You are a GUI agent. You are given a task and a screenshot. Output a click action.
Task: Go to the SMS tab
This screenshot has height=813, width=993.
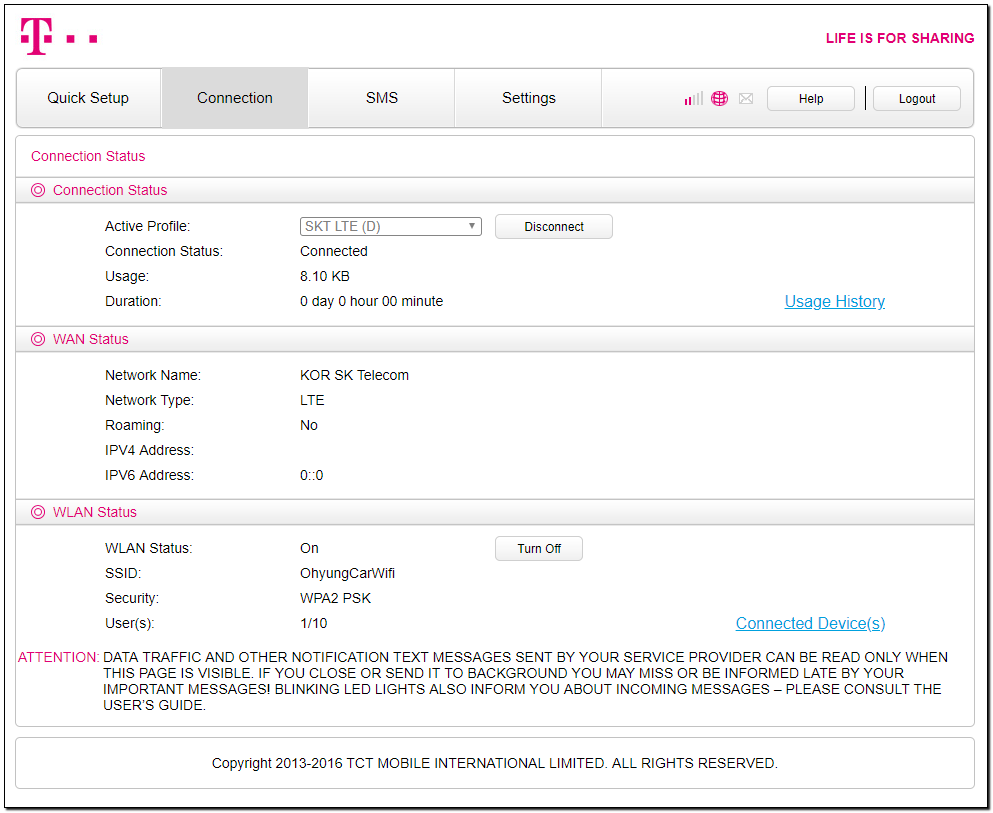pyautogui.click(x=382, y=98)
